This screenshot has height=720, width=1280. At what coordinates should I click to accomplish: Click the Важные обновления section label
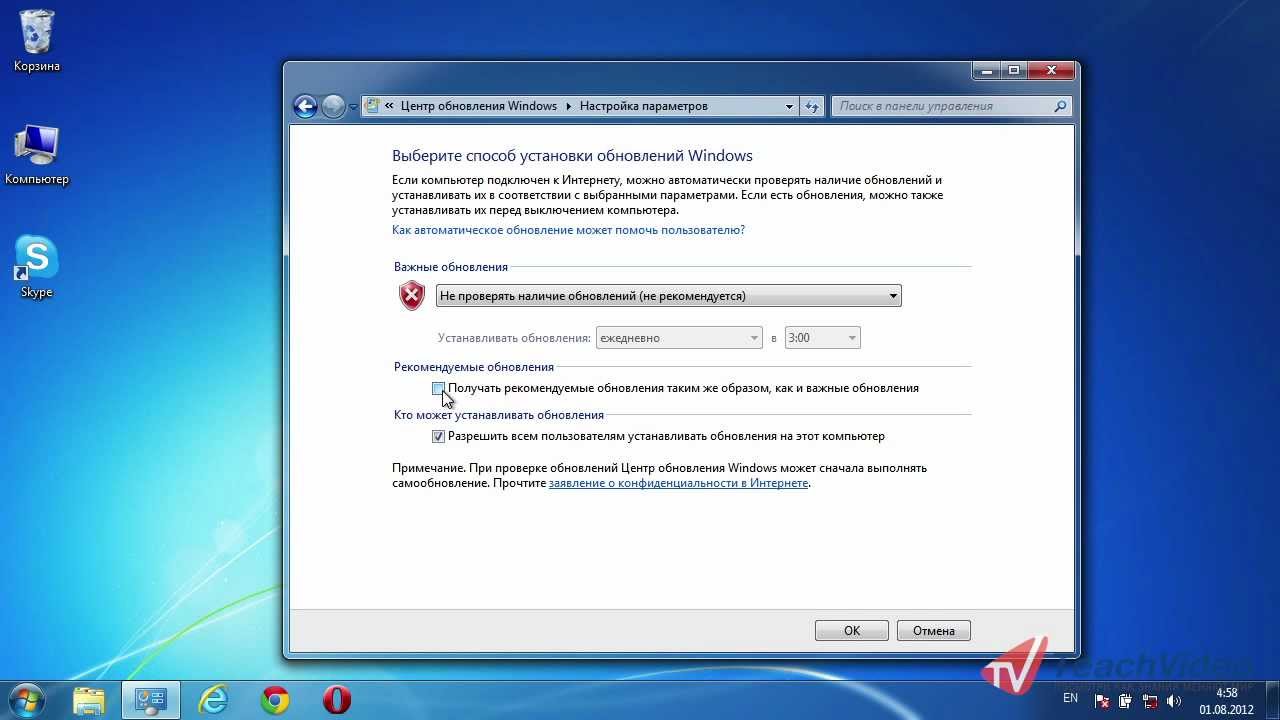pos(451,267)
